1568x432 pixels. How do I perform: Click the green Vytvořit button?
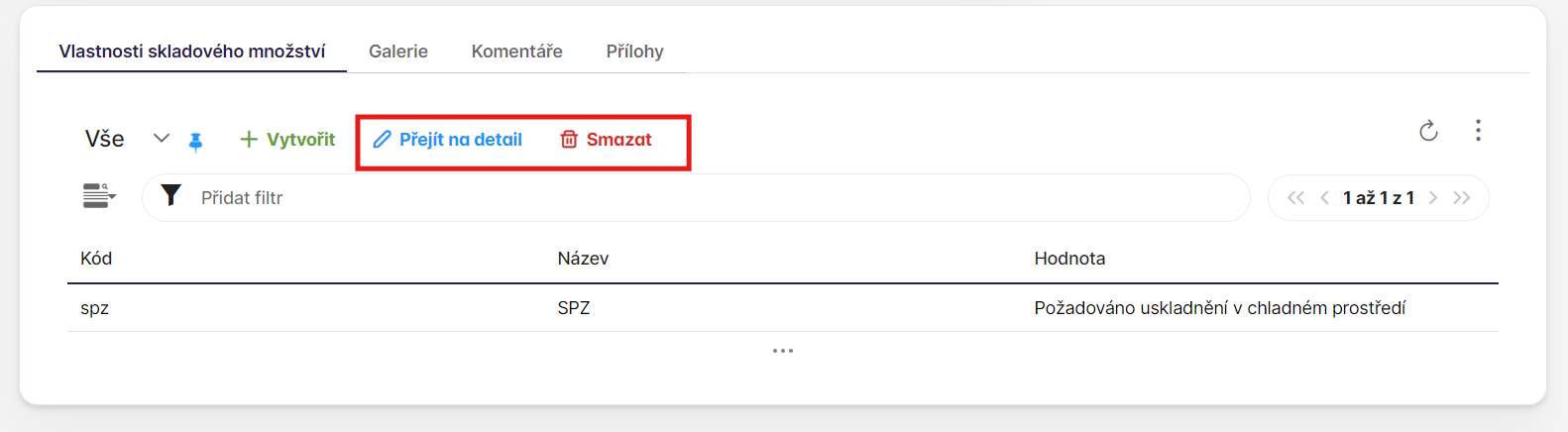(288, 140)
